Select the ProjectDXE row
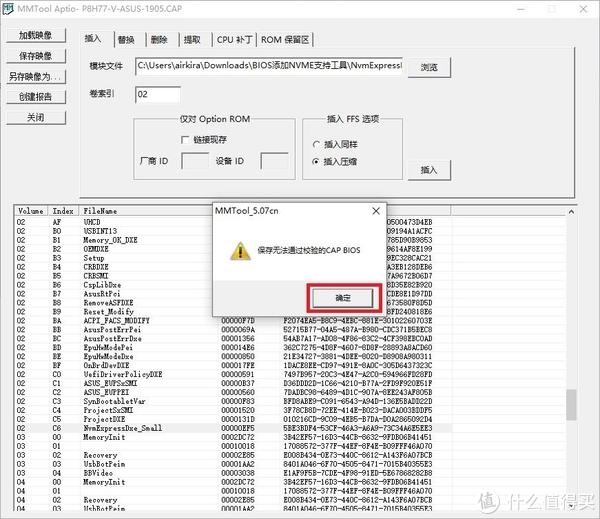The height and width of the screenshot is (519, 600). click(x=233, y=419)
